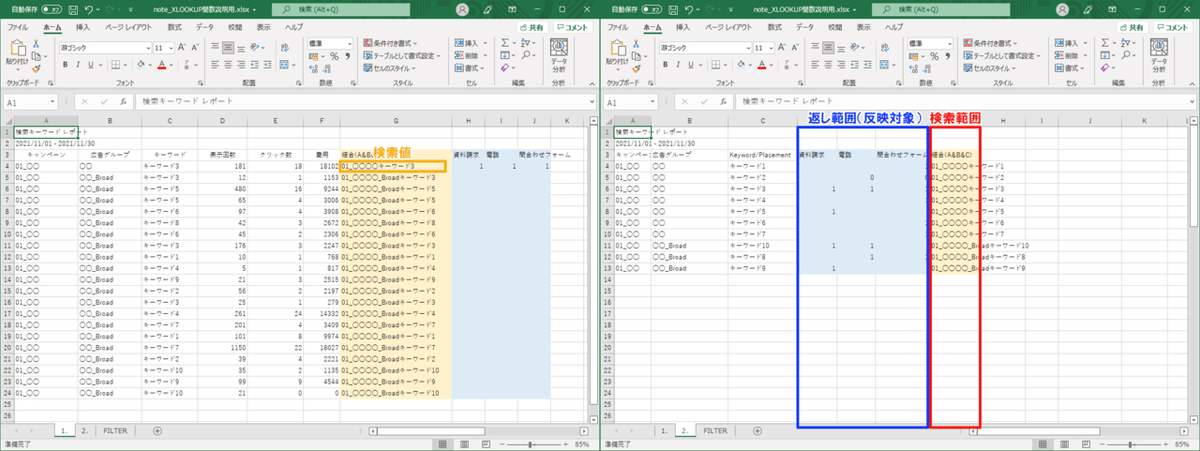Click red Font Color button in right window
This screenshot has width=1200, height=451.
click(760, 64)
